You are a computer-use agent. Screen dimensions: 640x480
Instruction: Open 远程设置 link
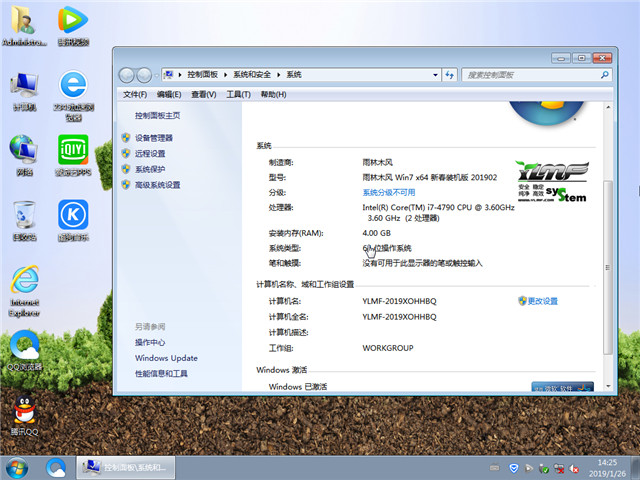[150, 153]
